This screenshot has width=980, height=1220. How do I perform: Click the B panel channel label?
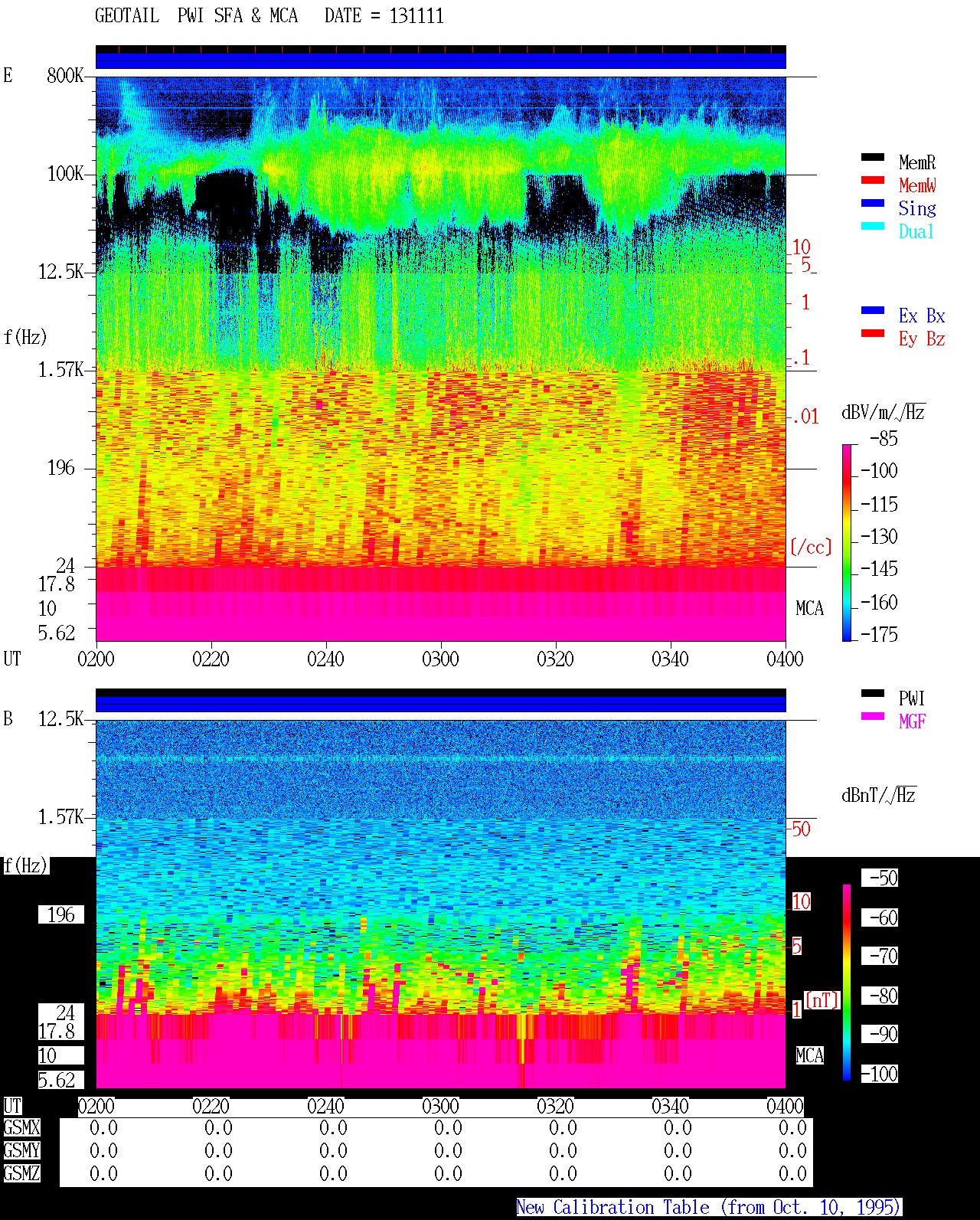(8, 719)
